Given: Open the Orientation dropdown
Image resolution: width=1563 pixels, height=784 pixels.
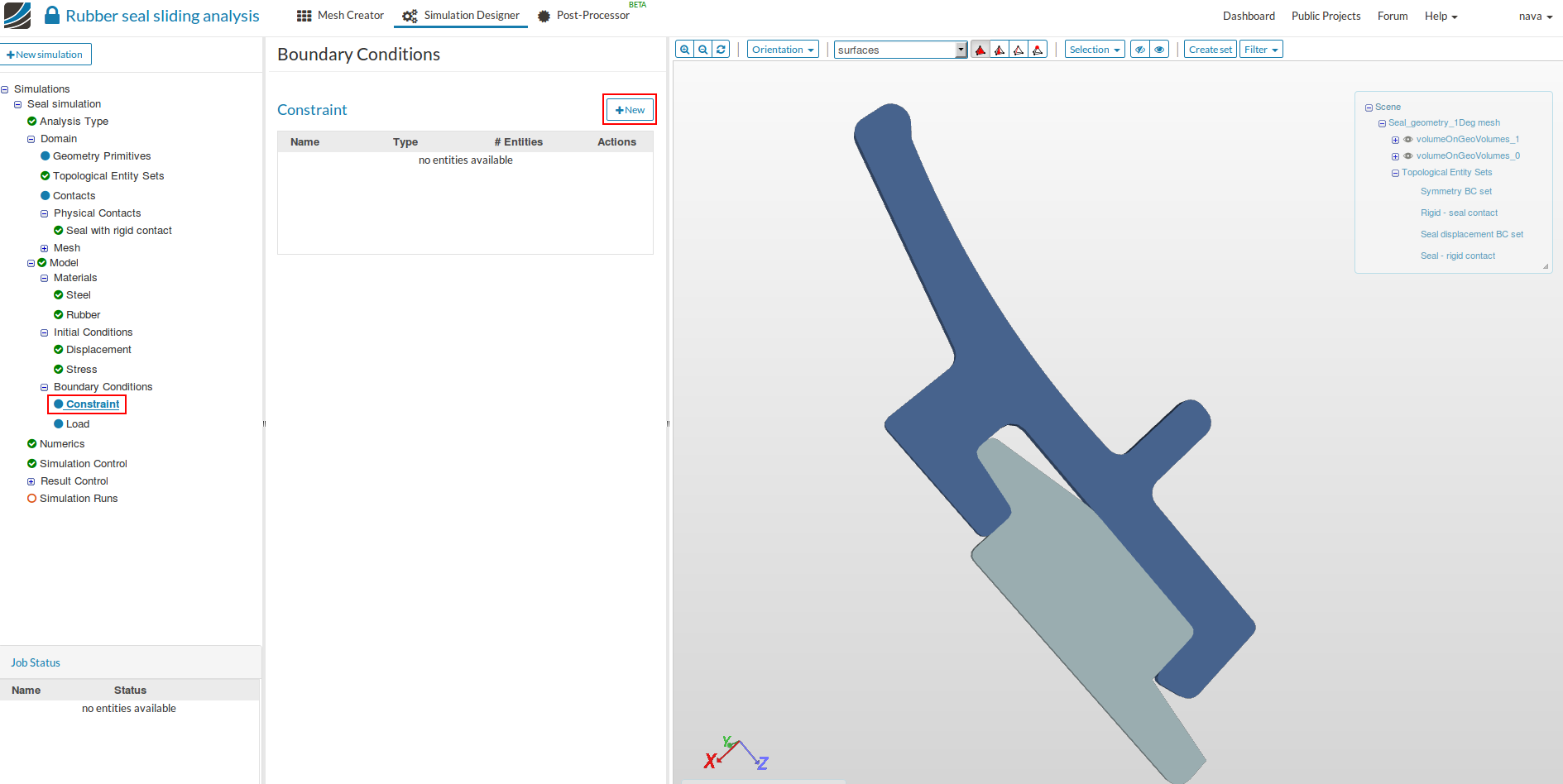Looking at the screenshot, I should pyautogui.click(x=783, y=50).
